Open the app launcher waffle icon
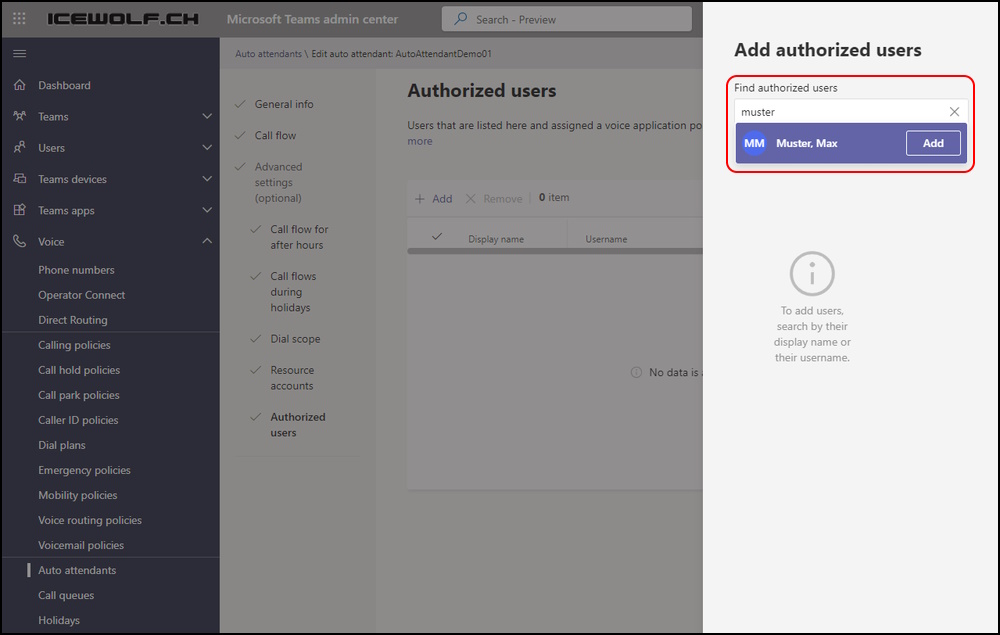 pyautogui.click(x=19, y=19)
